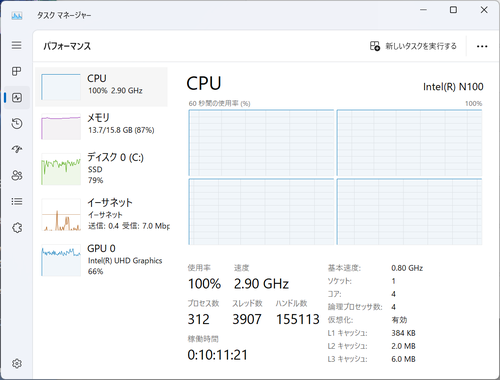Viewport: 500px width, 380px height.
Task: Select the Ethernet performance item
Action: (101, 214)
